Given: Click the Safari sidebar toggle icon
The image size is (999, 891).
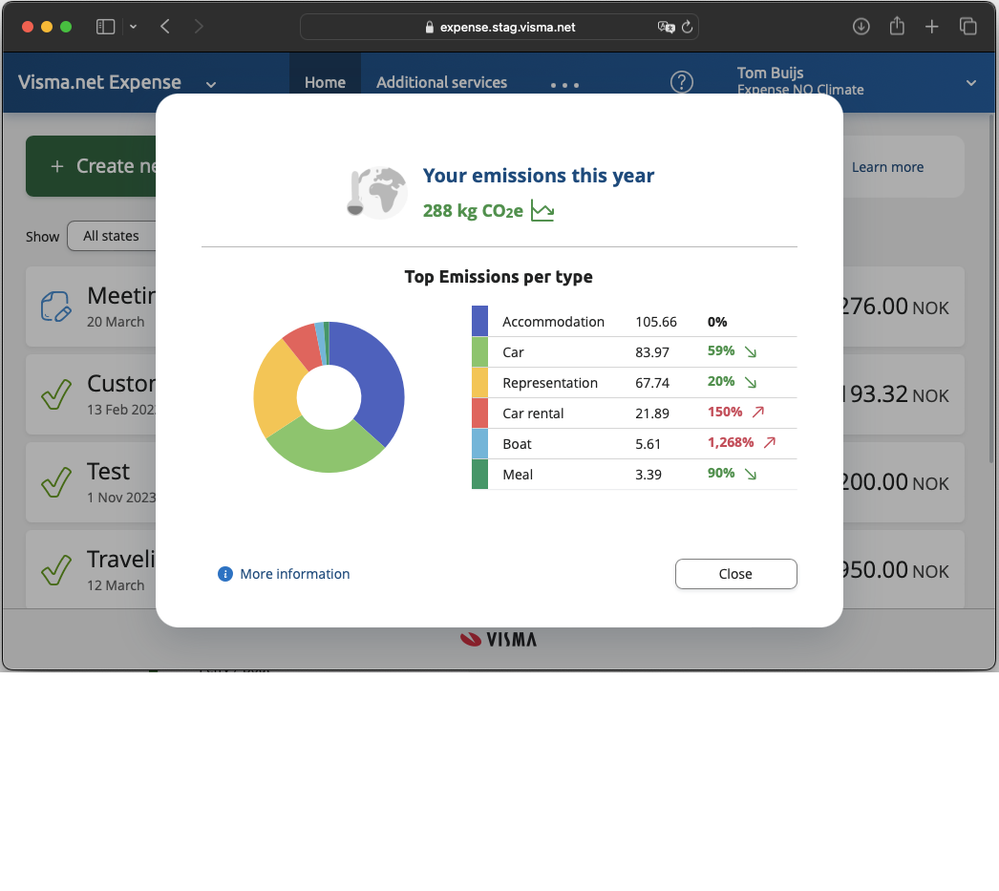Looking at the screenshot, I should point(105,27).
